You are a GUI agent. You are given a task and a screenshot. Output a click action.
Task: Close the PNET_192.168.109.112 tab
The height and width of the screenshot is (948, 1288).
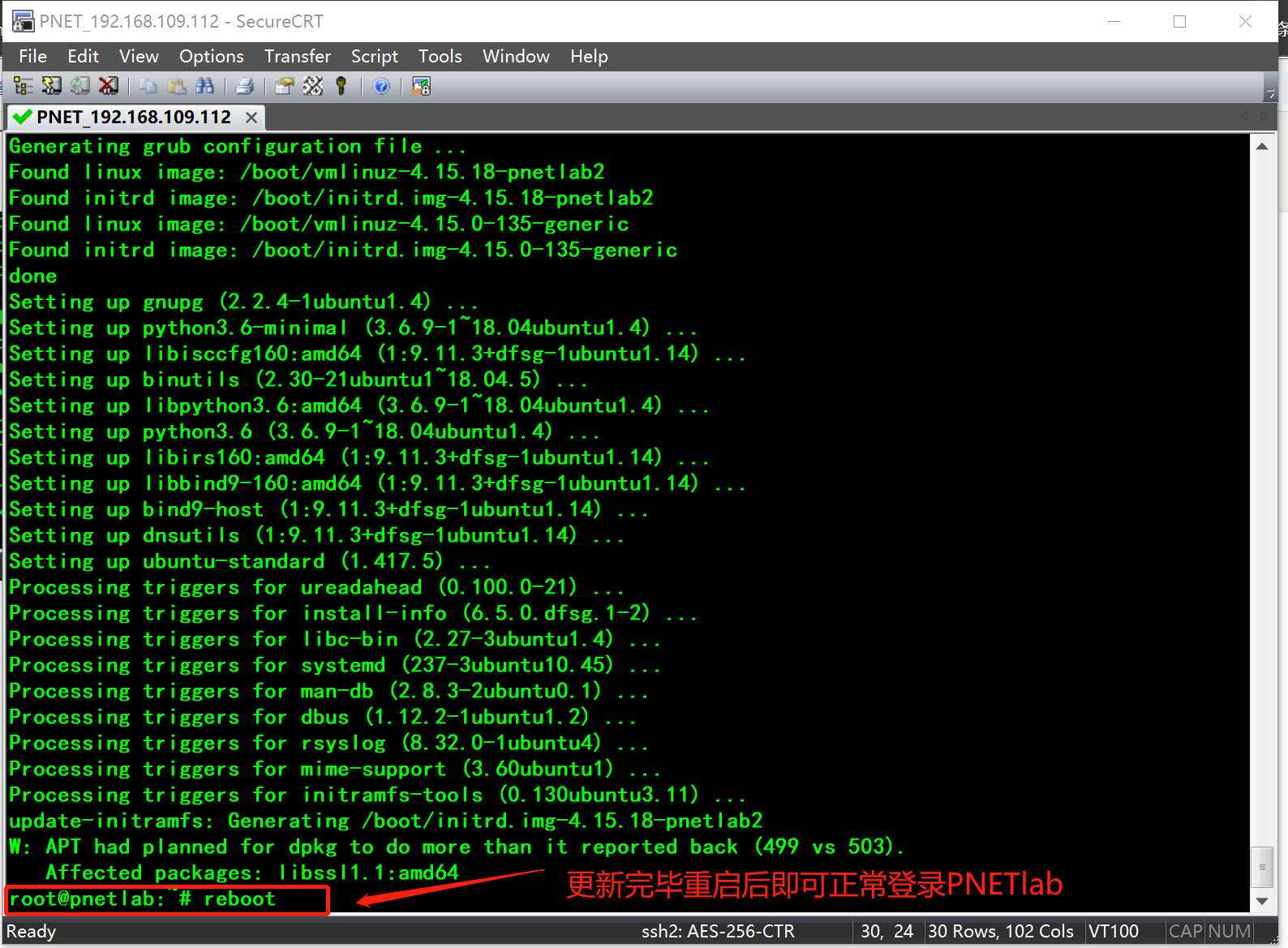tap(251, 118)
